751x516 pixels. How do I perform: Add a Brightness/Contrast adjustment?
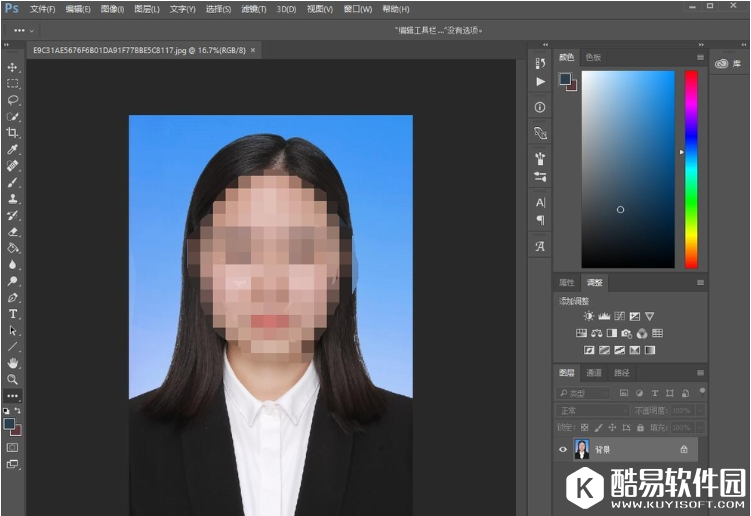[588, 316]
